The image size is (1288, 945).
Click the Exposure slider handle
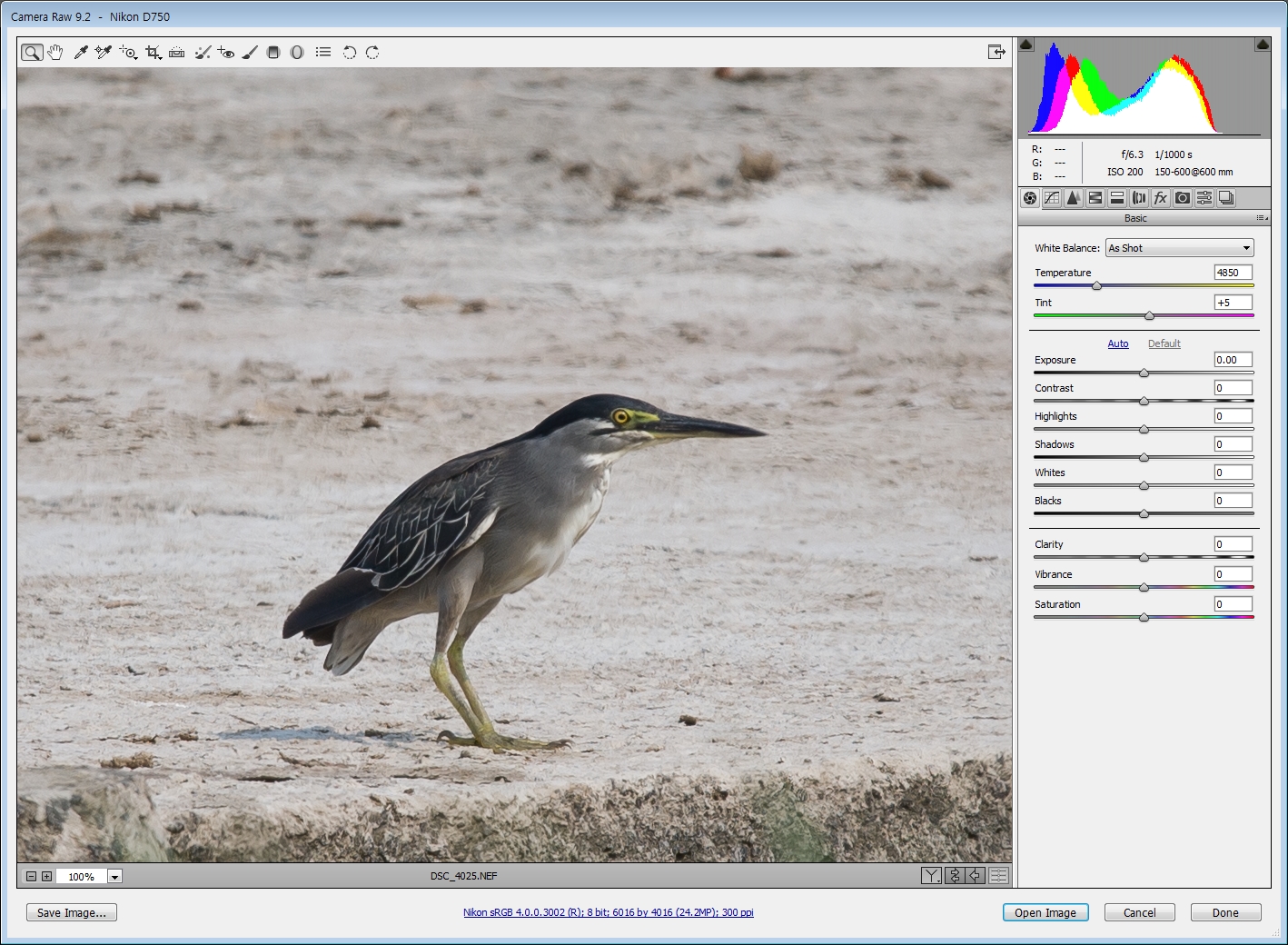pos(1144,373)
